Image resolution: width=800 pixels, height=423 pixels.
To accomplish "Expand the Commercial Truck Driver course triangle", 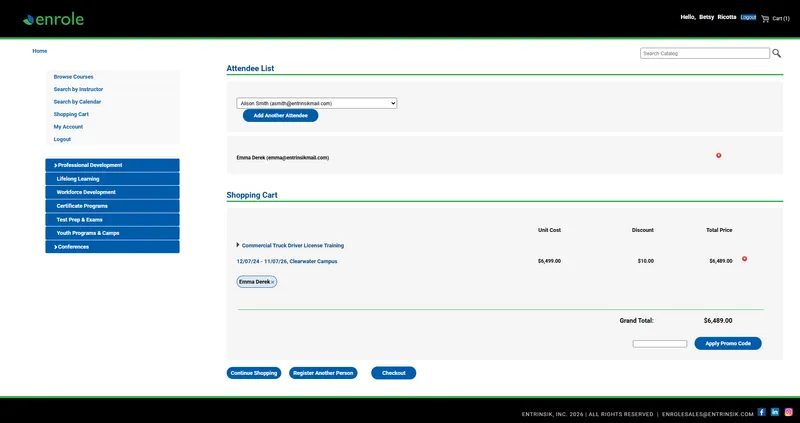I will (x=238, y=245).
